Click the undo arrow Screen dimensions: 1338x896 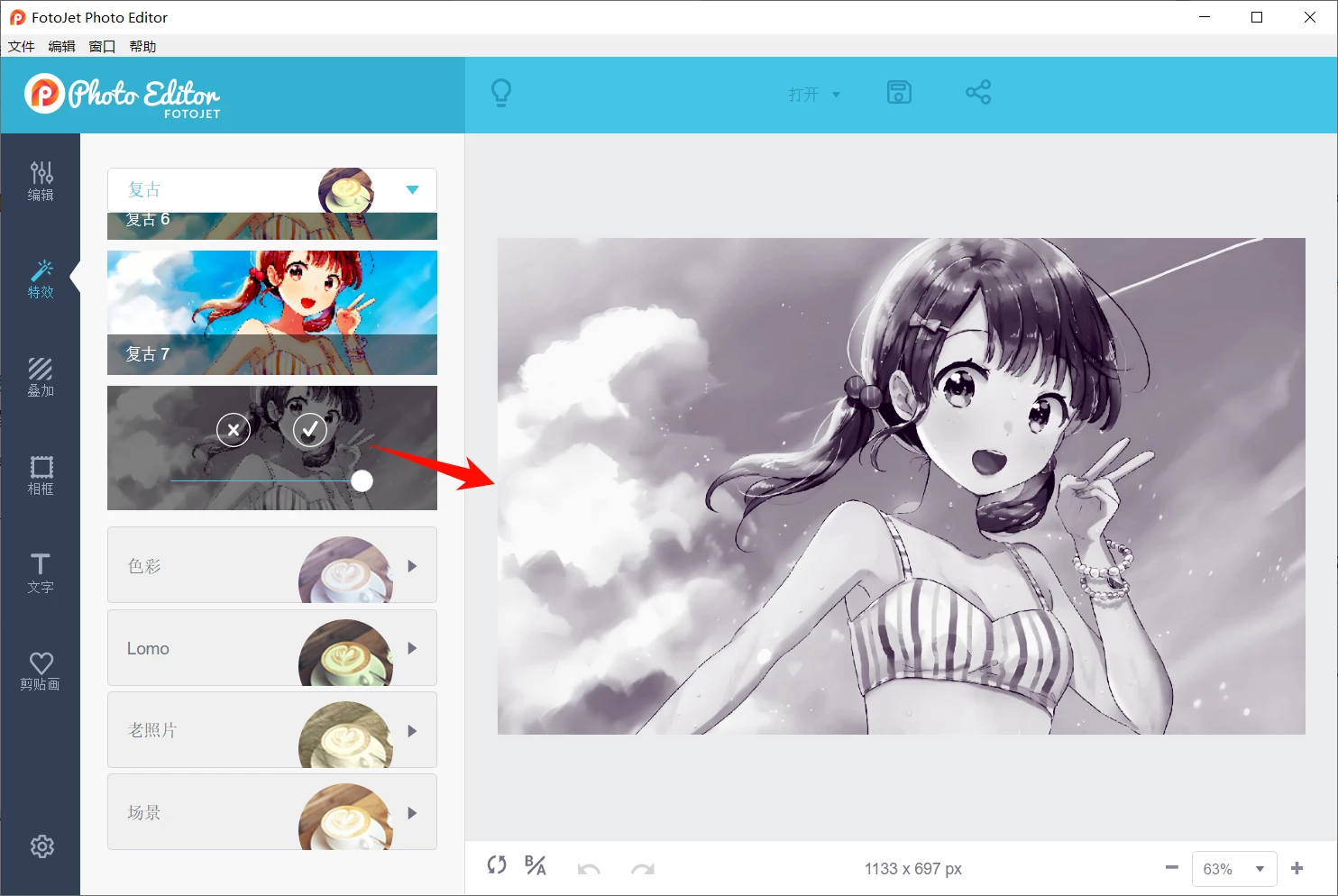tap(589, 869)
